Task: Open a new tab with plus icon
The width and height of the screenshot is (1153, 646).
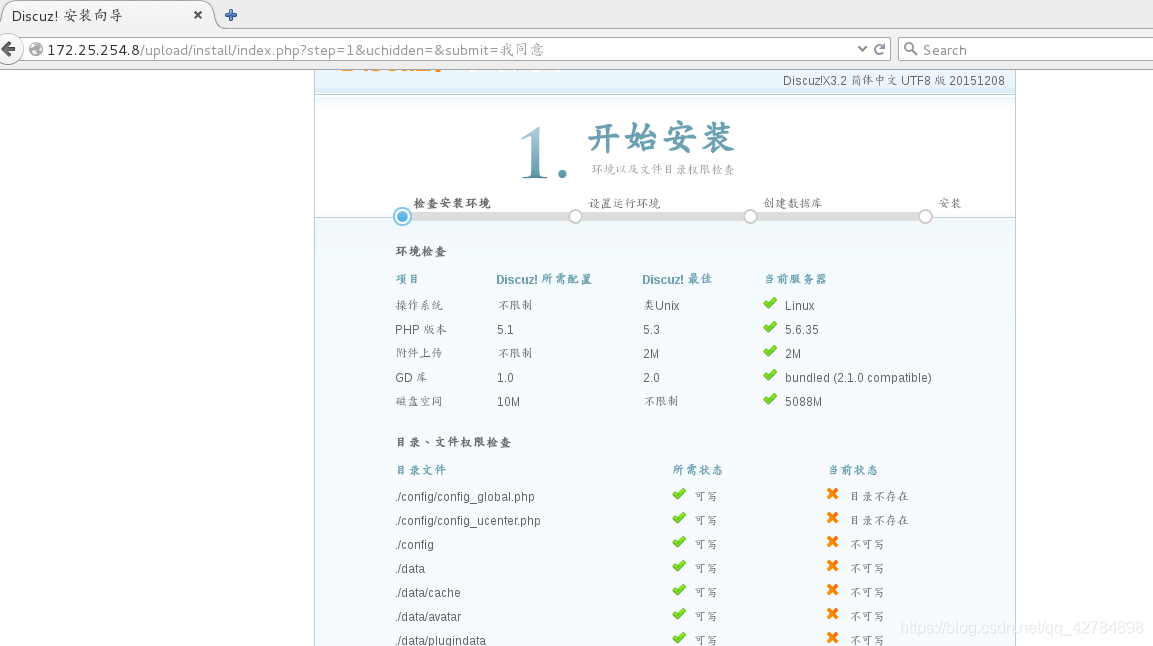Action: 231,15
